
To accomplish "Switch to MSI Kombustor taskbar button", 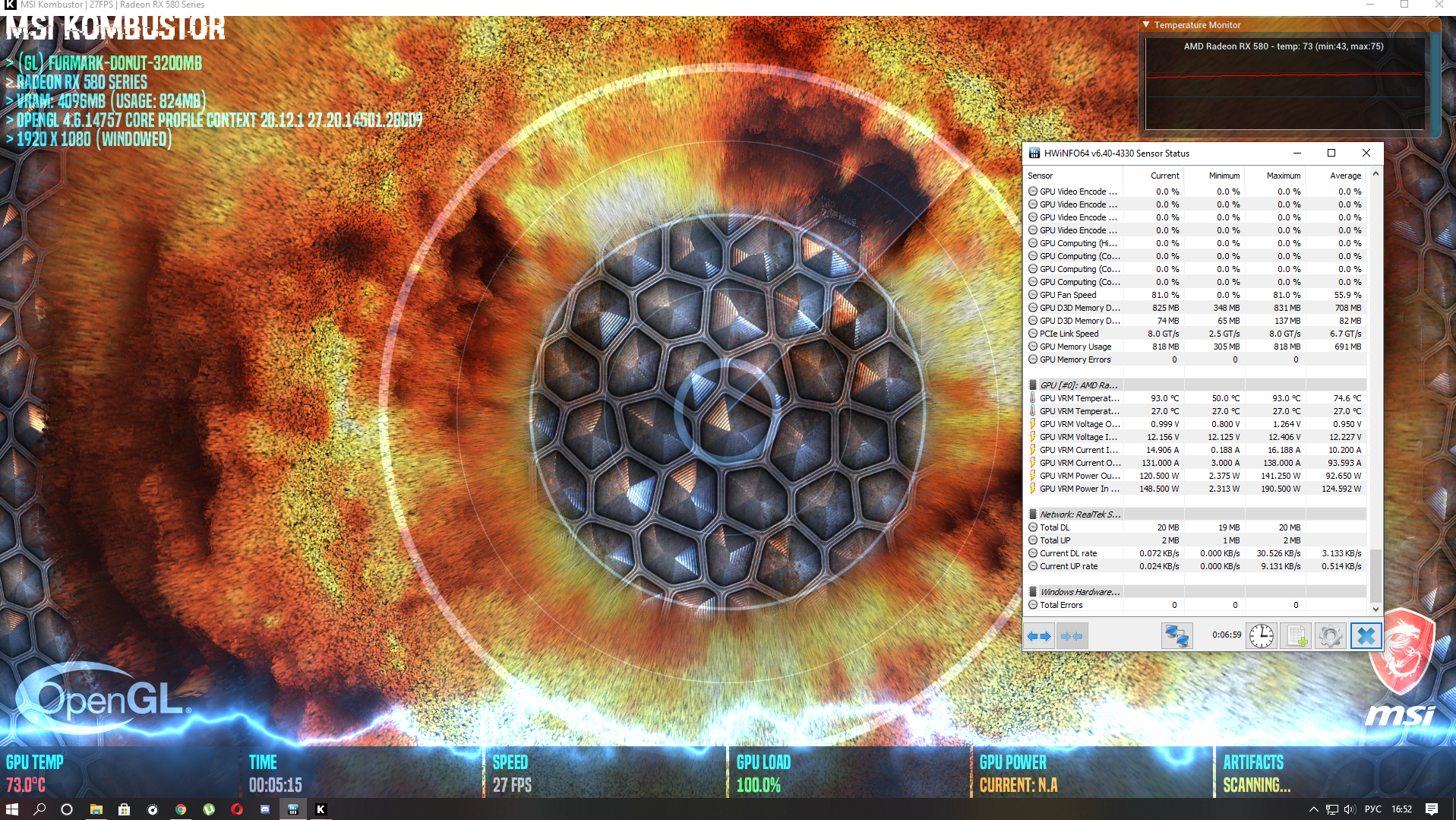I will [321, 809].
